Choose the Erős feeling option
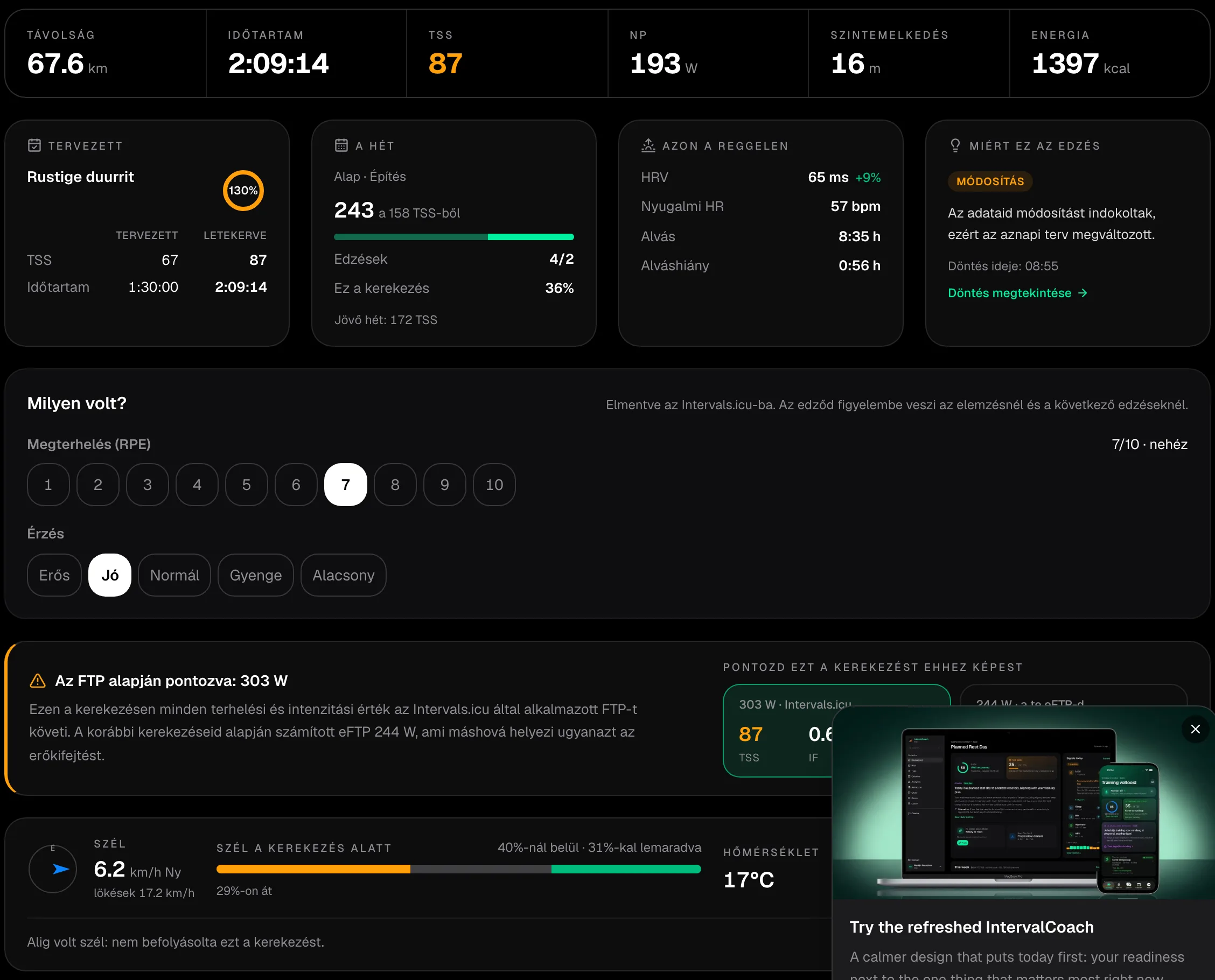This screenshot has height=980, width=1215. tap(54, 575)
